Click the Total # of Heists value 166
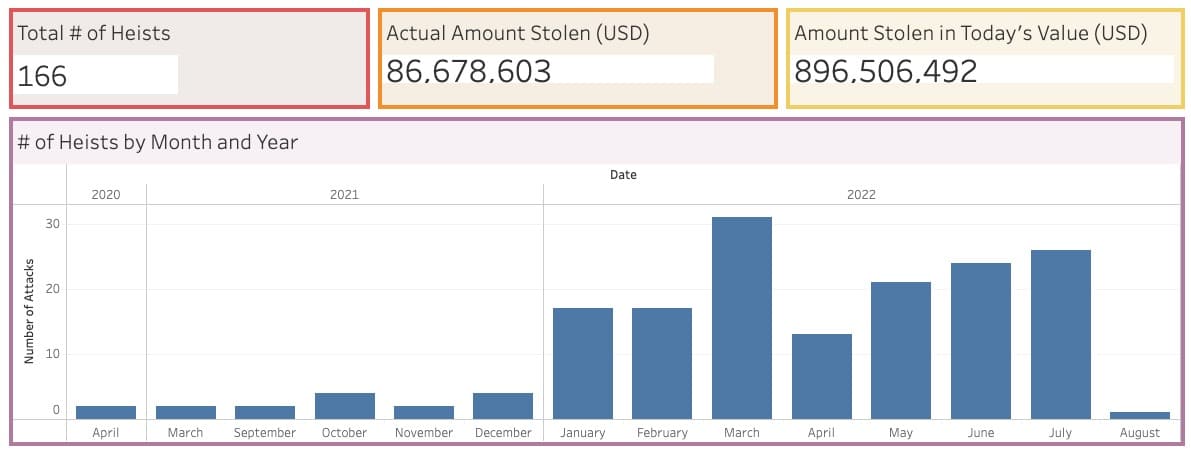Viewport: 1191px width, 452px height. coord(42,76)
